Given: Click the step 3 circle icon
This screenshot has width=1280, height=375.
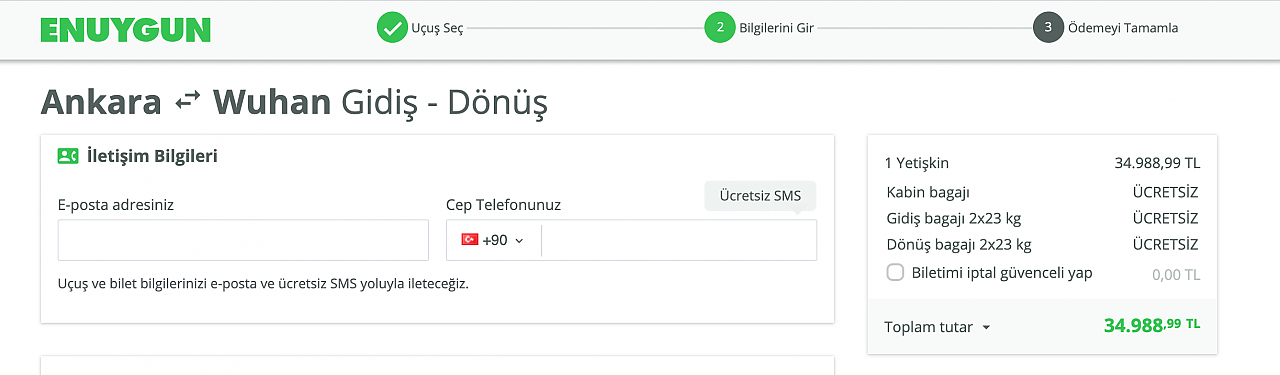Looking at the screenshot, I should (1048, 27).
